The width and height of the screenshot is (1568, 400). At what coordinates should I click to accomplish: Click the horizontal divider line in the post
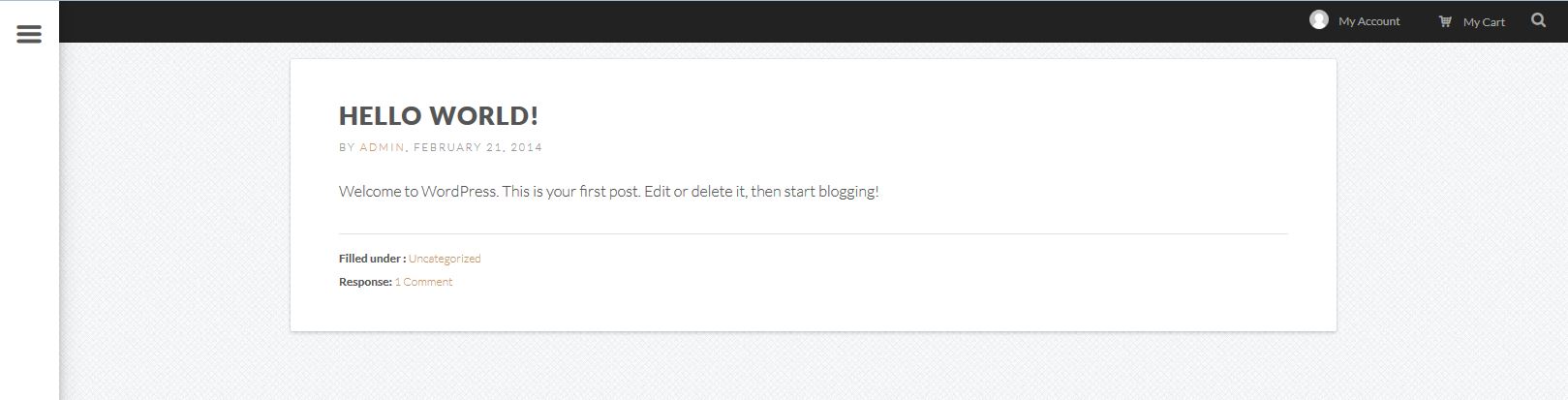coord(814,233)
